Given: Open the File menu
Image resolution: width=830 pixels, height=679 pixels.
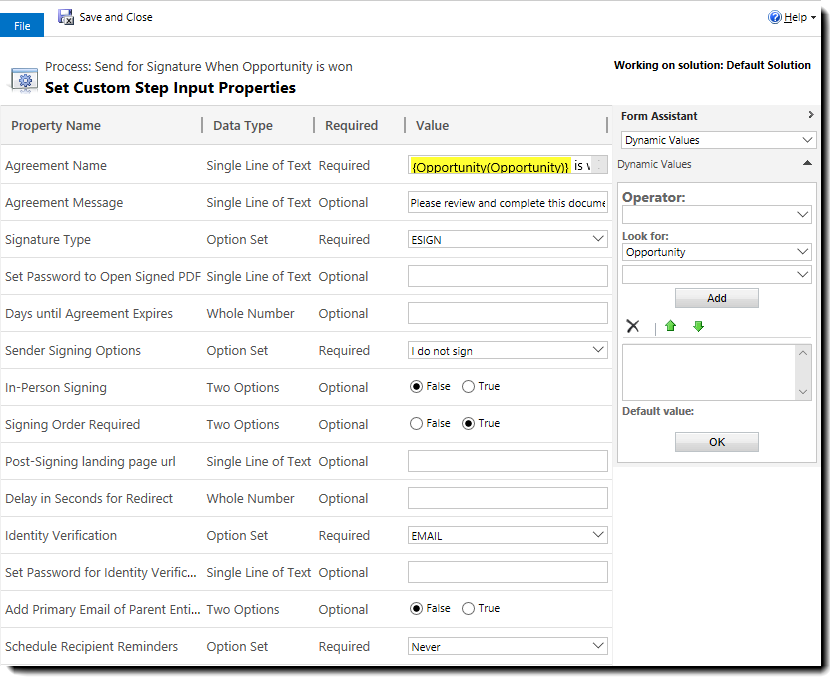Looking at the screenshot, I should [x=22, y=24].
